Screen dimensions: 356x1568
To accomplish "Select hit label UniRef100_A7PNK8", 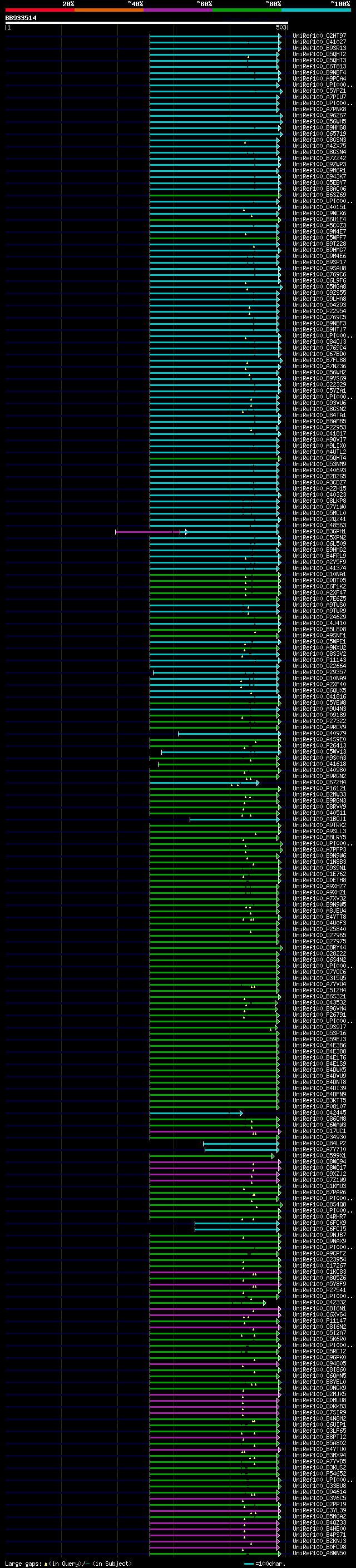I will point(319,110).
